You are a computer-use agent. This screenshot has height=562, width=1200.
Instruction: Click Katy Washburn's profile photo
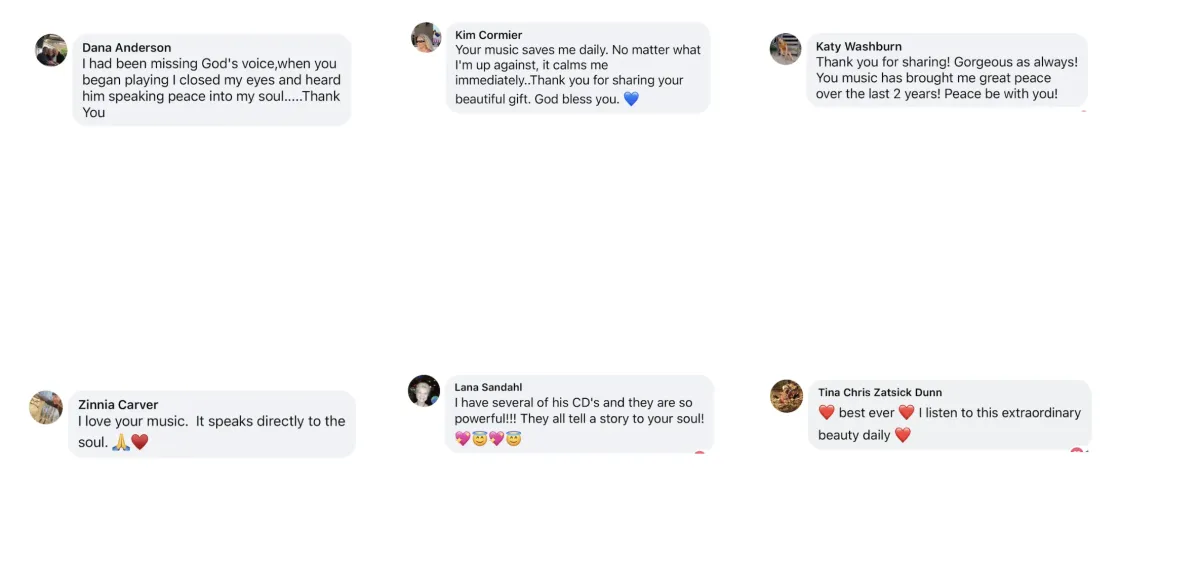[785, 49]
